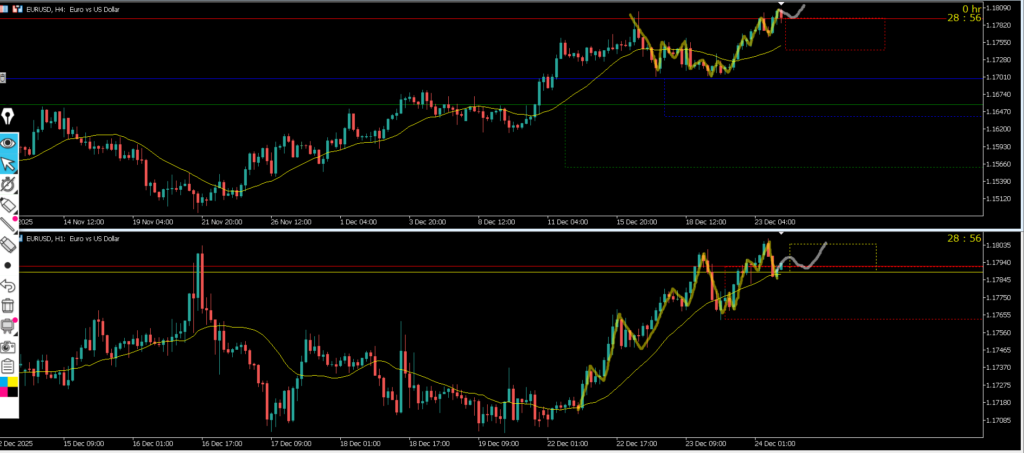Image resolution: width=1024 pixels, height=453 pixels.
Task: Click the black dot pen size selector
Action: coord(8,265)
